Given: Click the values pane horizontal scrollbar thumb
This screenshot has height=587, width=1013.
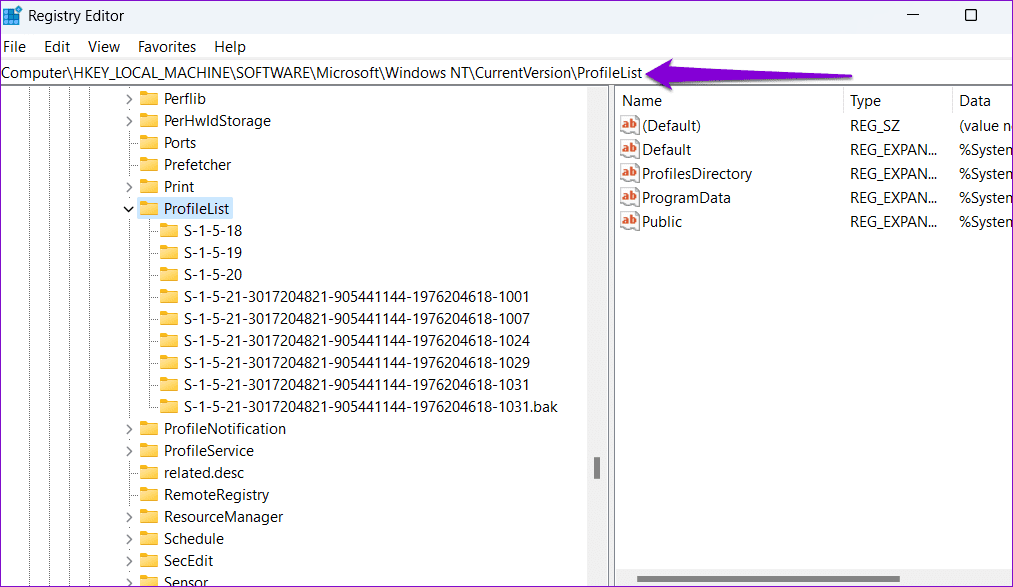Looking at the screenshot, I should pyautogui.click(x=768, y=579).
